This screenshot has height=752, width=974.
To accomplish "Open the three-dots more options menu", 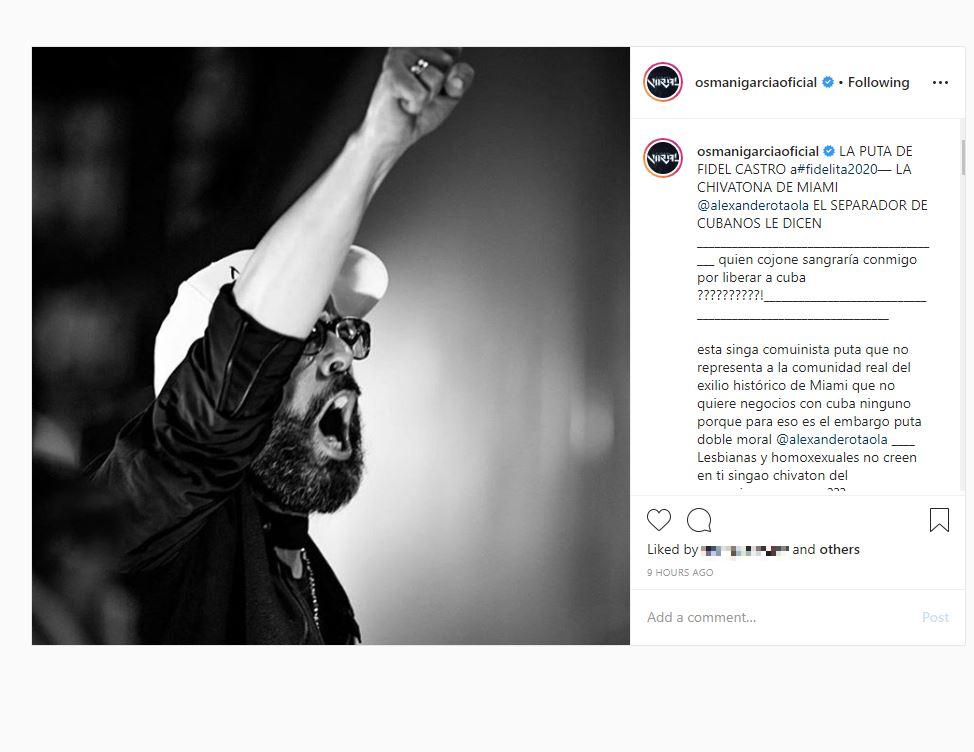I will pos(940,83).
